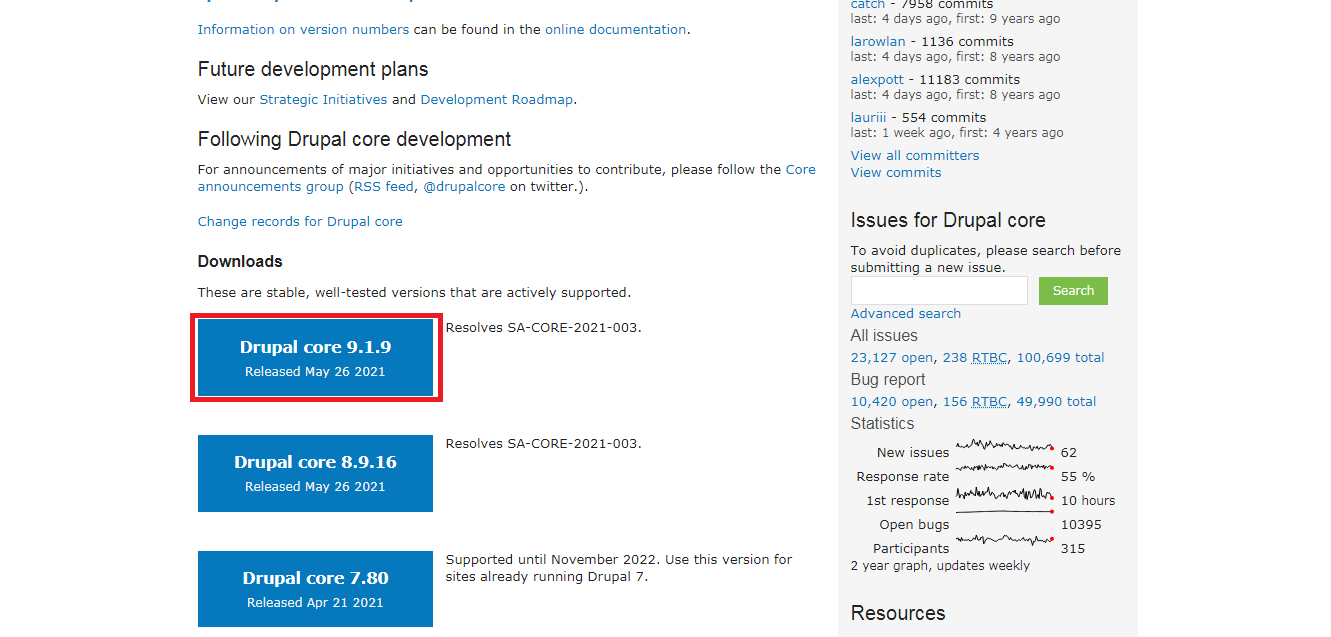Viewport: 1331px width, 637px height.
Task: Open 23,127 open issues link
Action: pyautogui.click(x=892, y=357)
